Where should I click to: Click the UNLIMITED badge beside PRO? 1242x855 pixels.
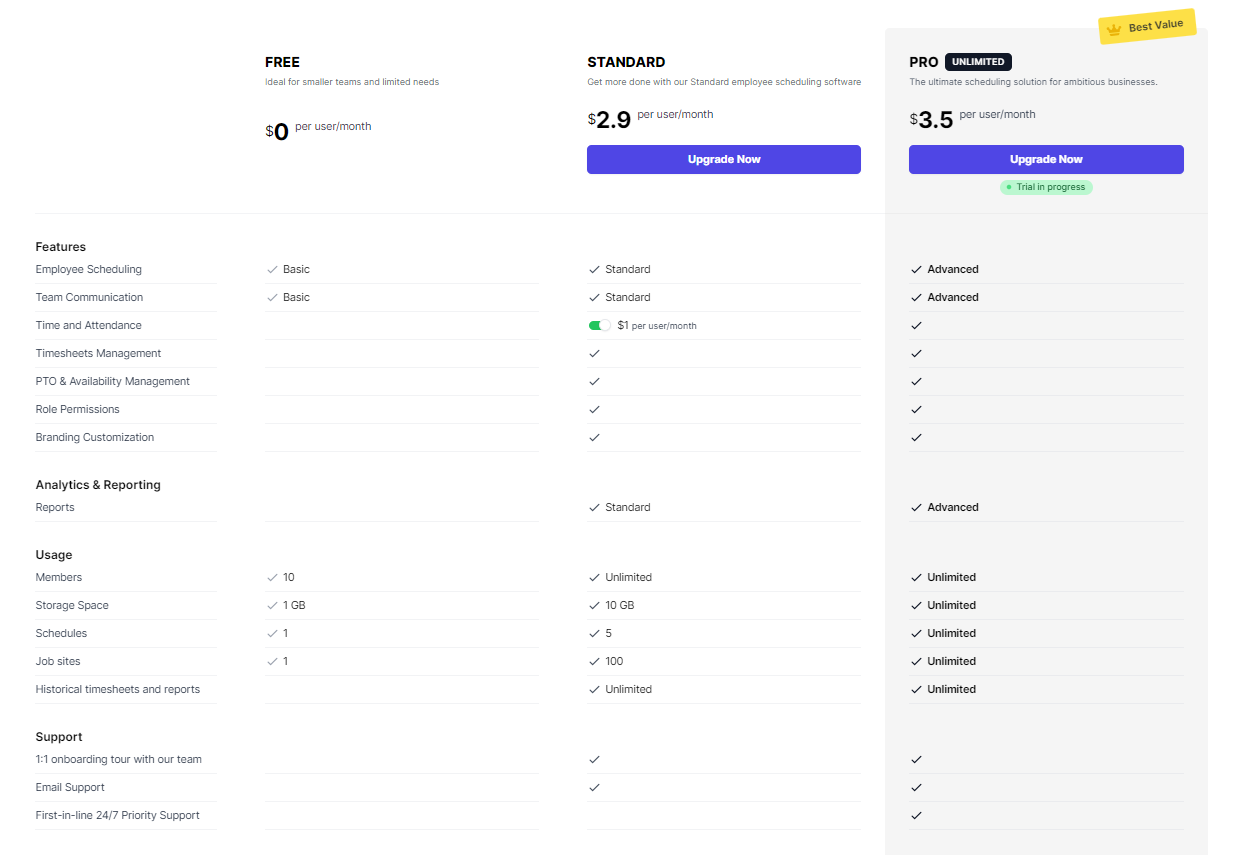[x=978, y=62]
